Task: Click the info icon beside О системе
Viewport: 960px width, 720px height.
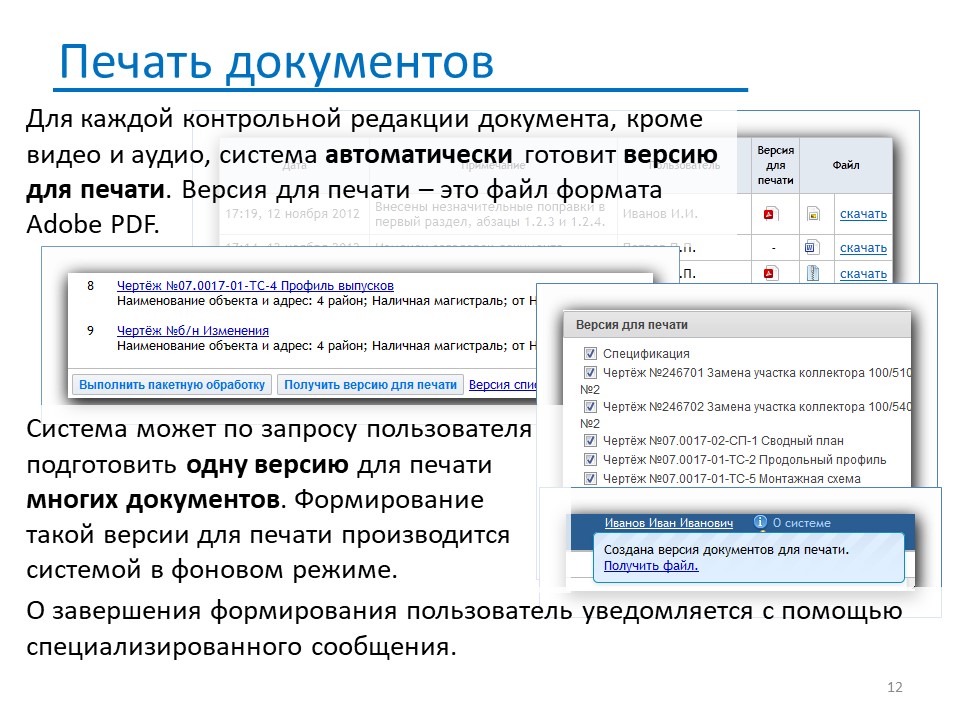Action: pyautogui.click(x=760, y=522)
